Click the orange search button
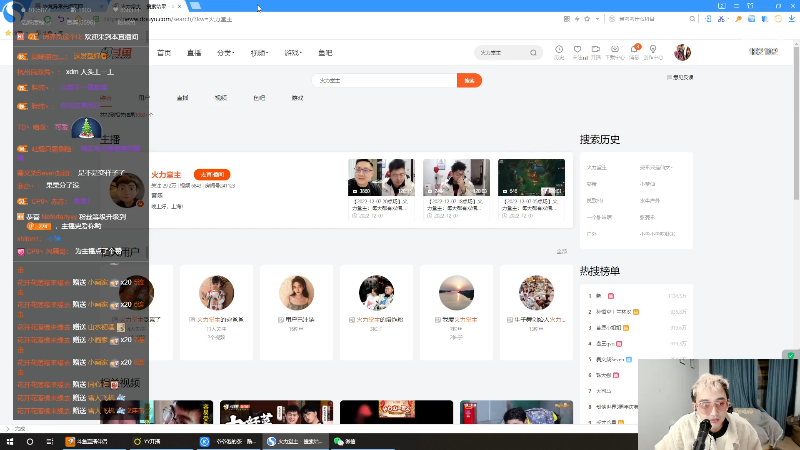The height and width of the screenshot is (450, 800). pos(469,81)
